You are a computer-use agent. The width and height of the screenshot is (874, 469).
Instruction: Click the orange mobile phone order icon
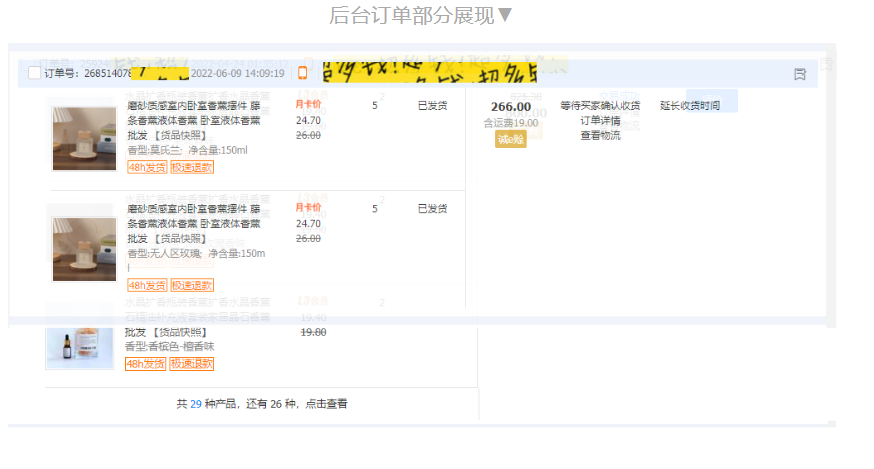(x=303, y=73)
